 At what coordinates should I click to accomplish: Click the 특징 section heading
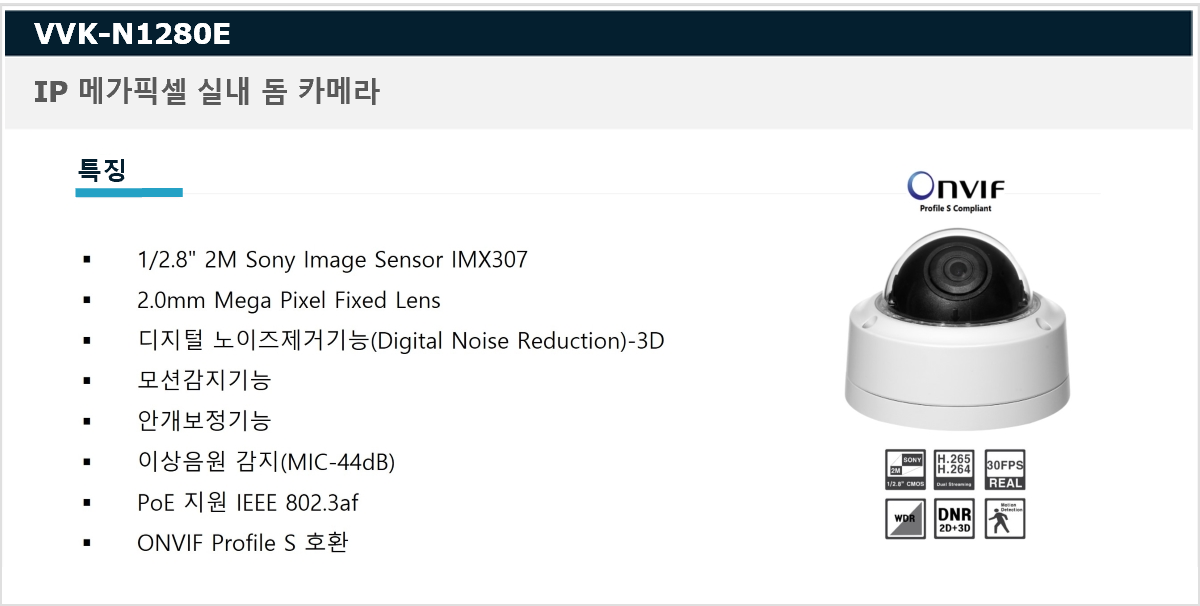[102, 168]
